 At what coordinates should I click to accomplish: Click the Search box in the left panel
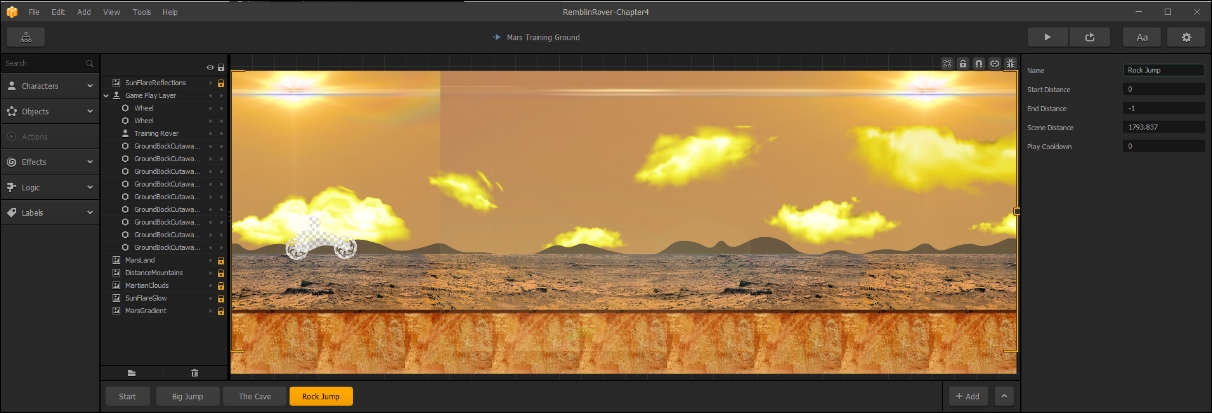coord(49,63)
